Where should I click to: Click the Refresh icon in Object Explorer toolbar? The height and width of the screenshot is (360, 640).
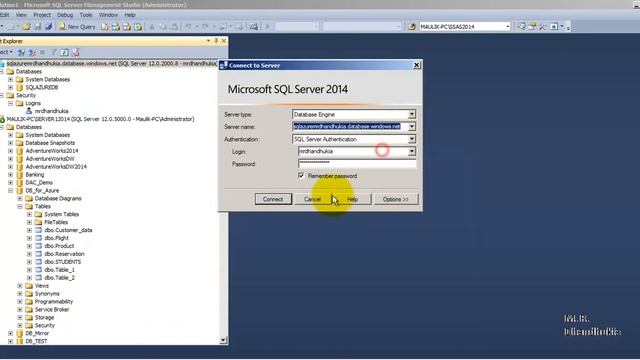click(64, 52)
